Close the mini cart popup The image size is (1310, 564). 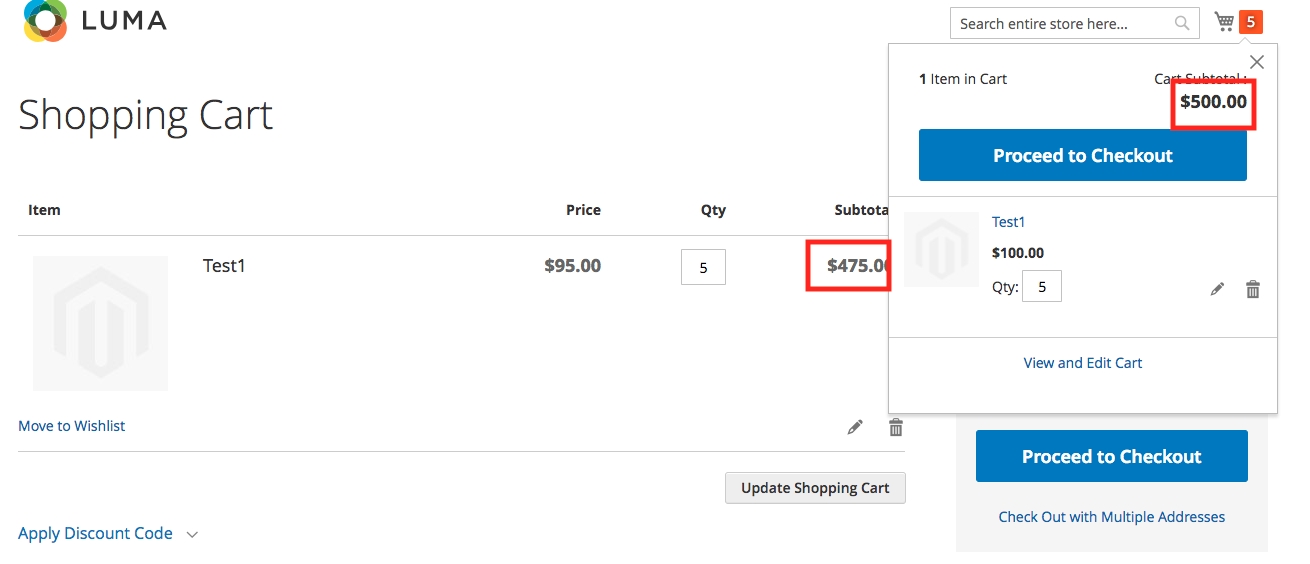tap(1257, 62)
